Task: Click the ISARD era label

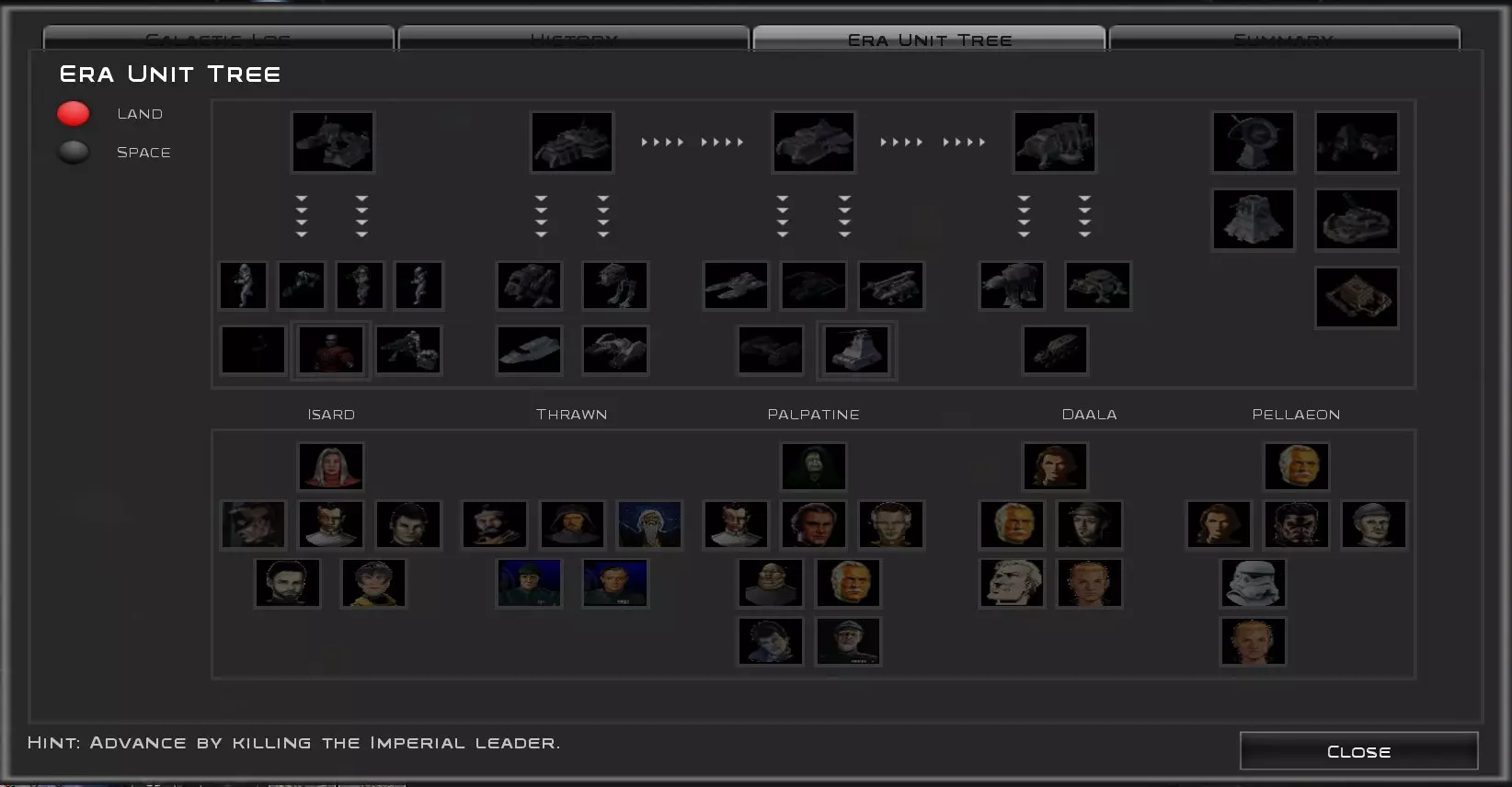Action: point(331,415)
